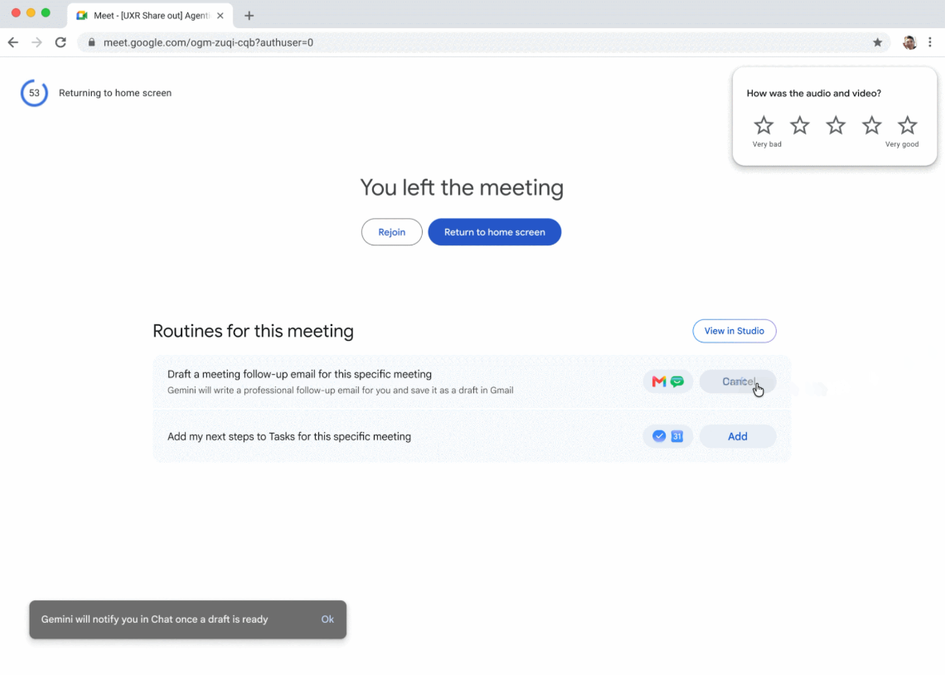Rate audio and video five stars
The width and height of the screenshot is (945, 675).
[907, 125]
